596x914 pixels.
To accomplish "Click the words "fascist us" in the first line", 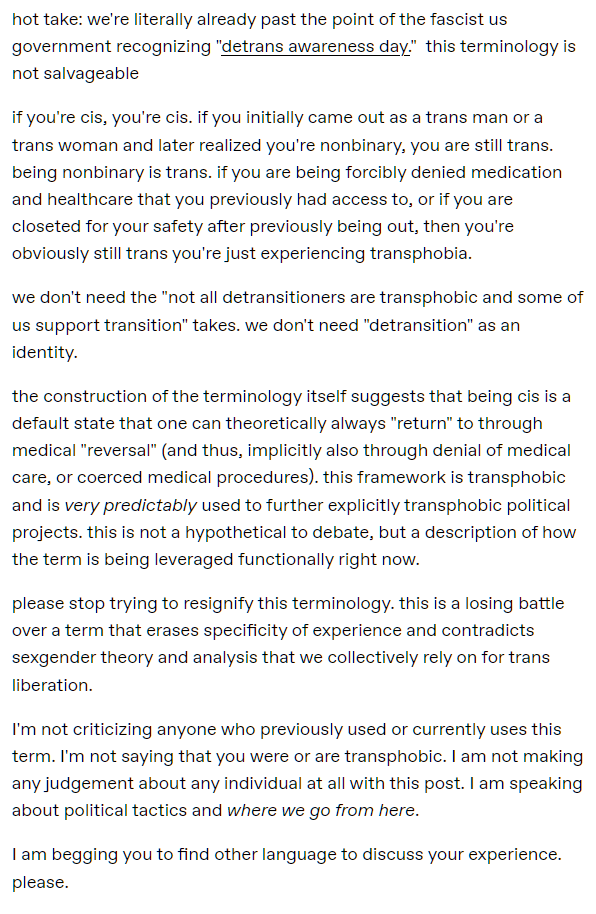I will pyautogui.click(x=468, y=20).
